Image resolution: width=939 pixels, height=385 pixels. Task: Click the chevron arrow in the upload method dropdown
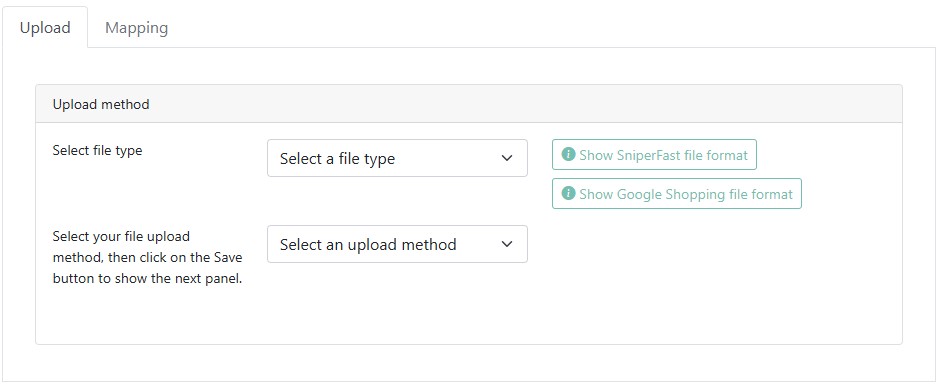coord(507,244)
